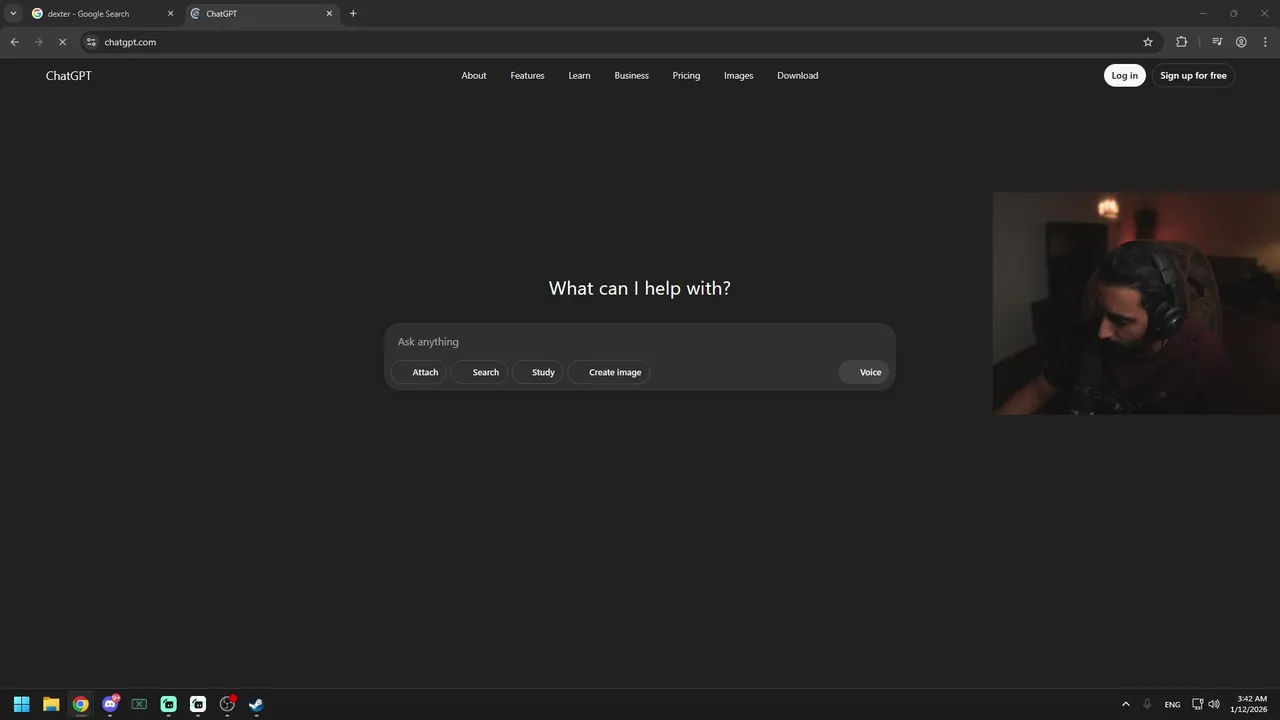The image size is (1280, 720).
Task: Open the Chrome profile avatar icon
Action: [x=1241, y=42]
